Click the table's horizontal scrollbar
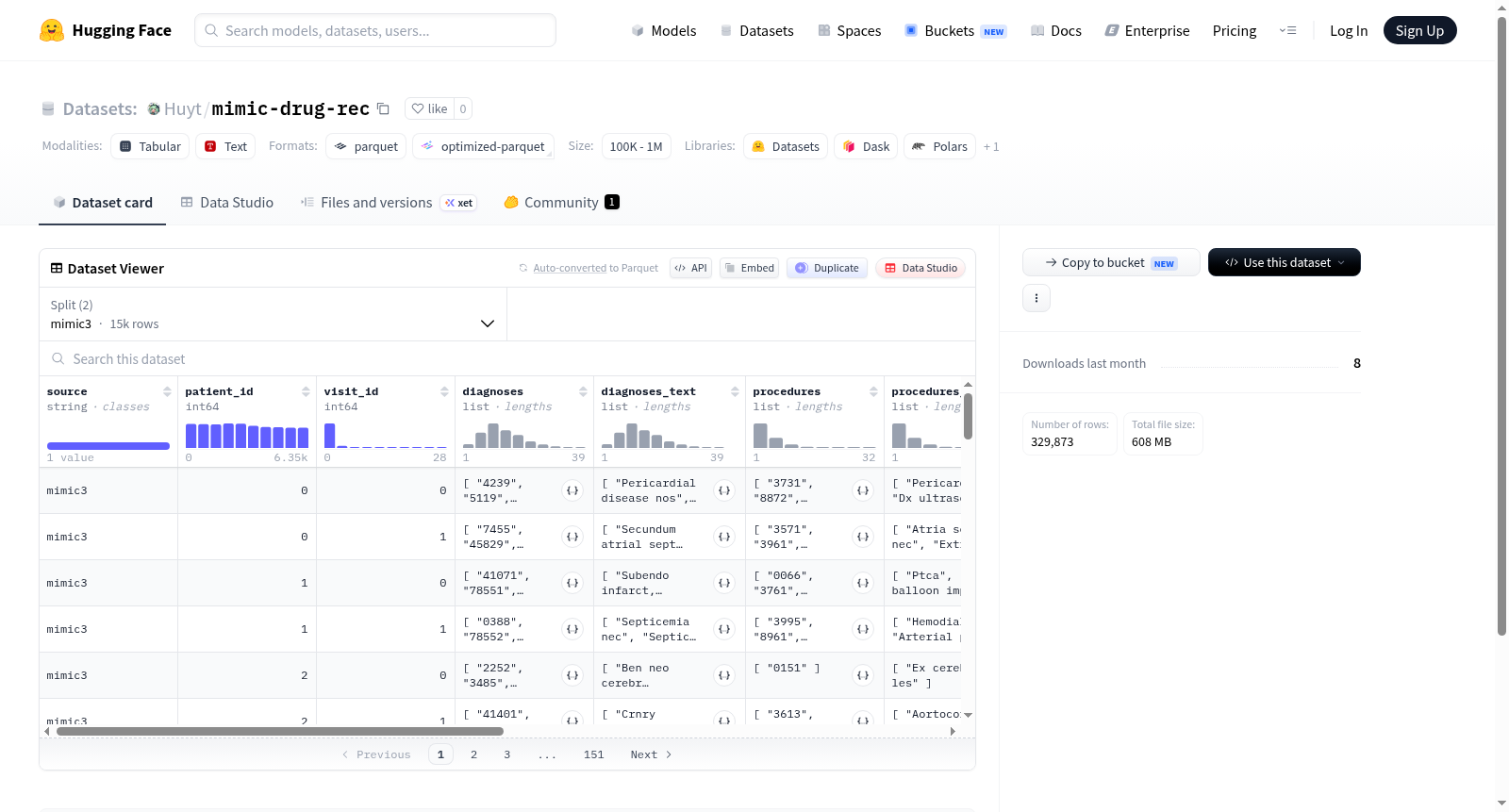This screenshot has height=812, width=1509. (280, 731)
